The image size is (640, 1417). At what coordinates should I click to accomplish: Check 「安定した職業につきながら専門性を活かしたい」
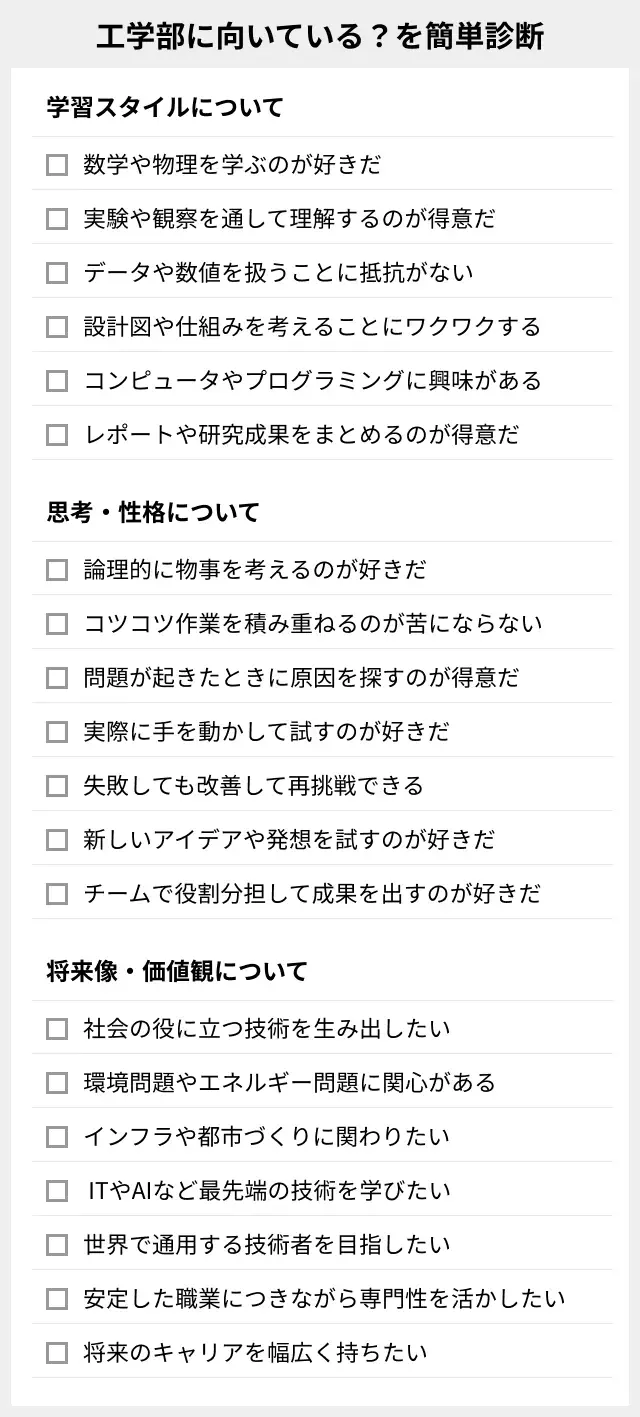56,1299
